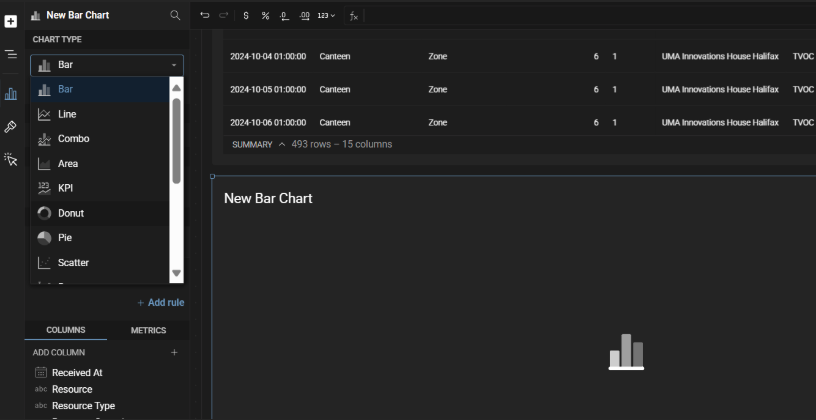Select KPI chart type

click(100, 188)
